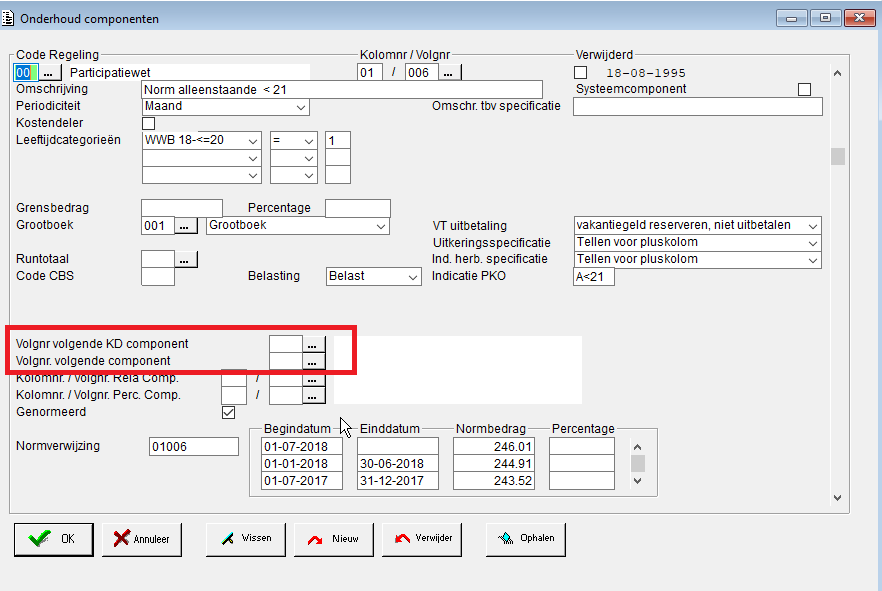
Task: Toggle the Verwijderd checkbox
Action: coord(580,73)
